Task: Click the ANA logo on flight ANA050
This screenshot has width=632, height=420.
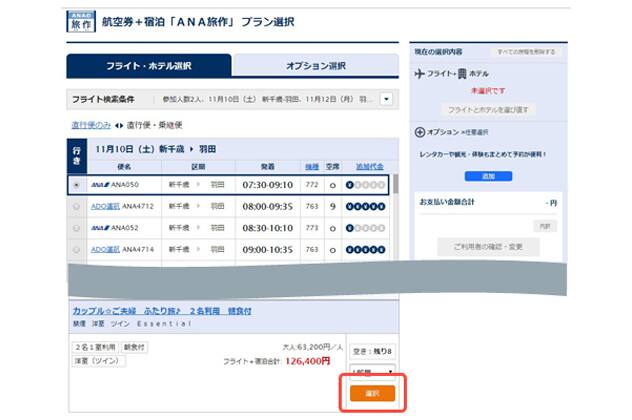Action: click(x=98, y=185)
